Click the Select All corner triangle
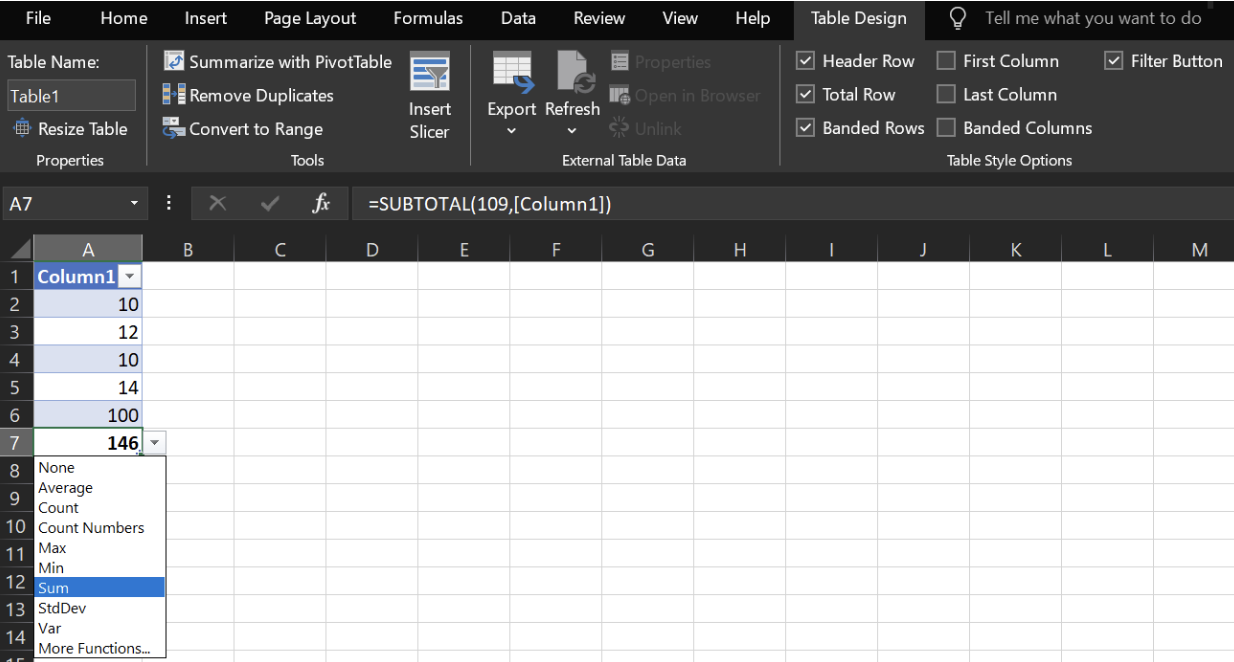 coord(22,250)
